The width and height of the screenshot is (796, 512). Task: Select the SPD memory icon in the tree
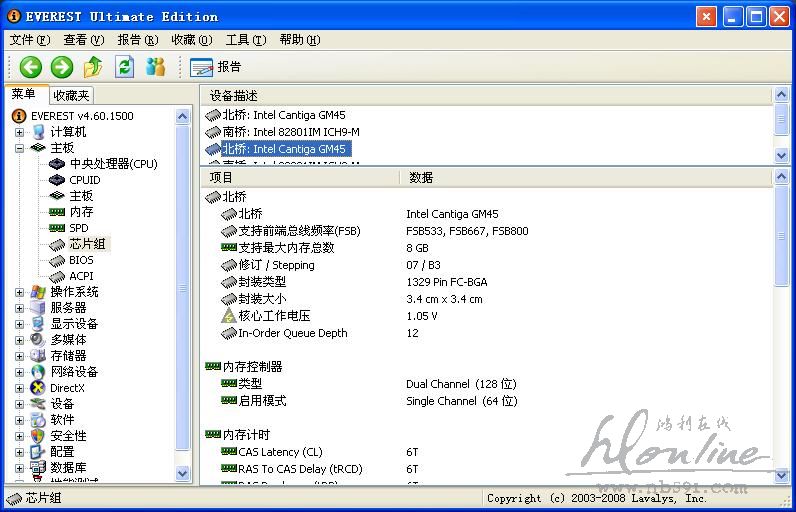pos(57,228)
